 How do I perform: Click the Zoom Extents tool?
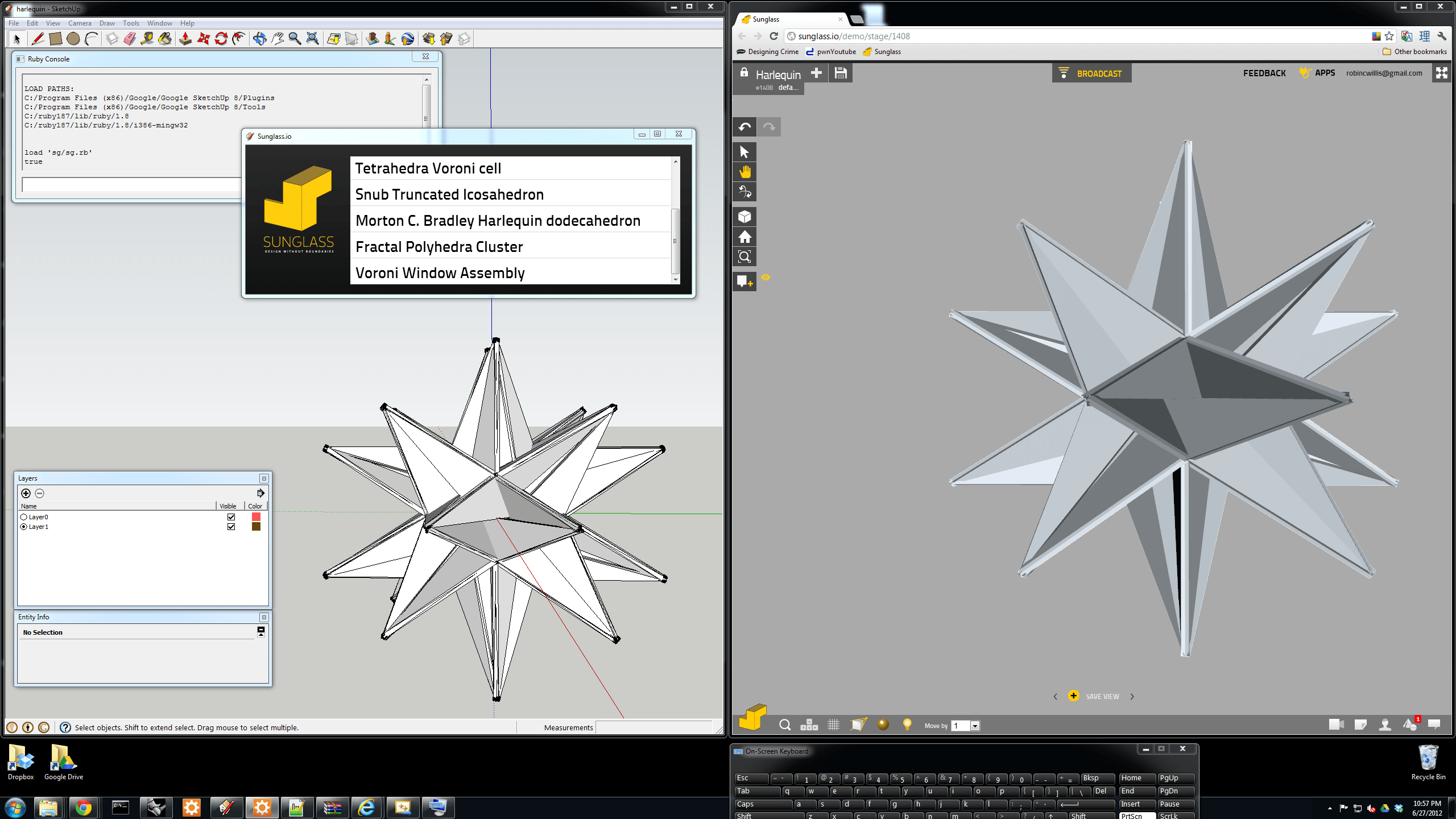click(x=312, y=39)
